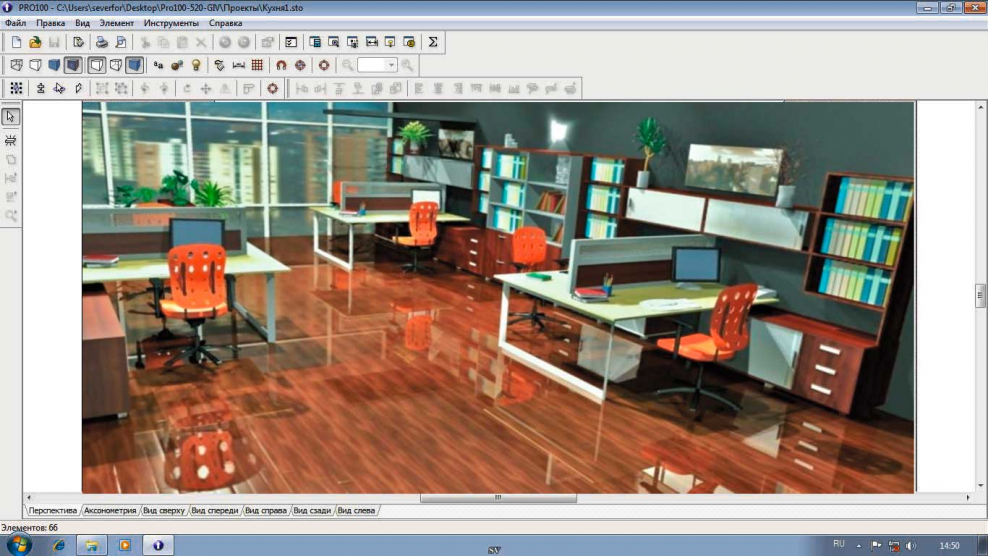Toggle the textured shaded view mode button
This screenshot has width=988, height=556.
pos(73,65)
